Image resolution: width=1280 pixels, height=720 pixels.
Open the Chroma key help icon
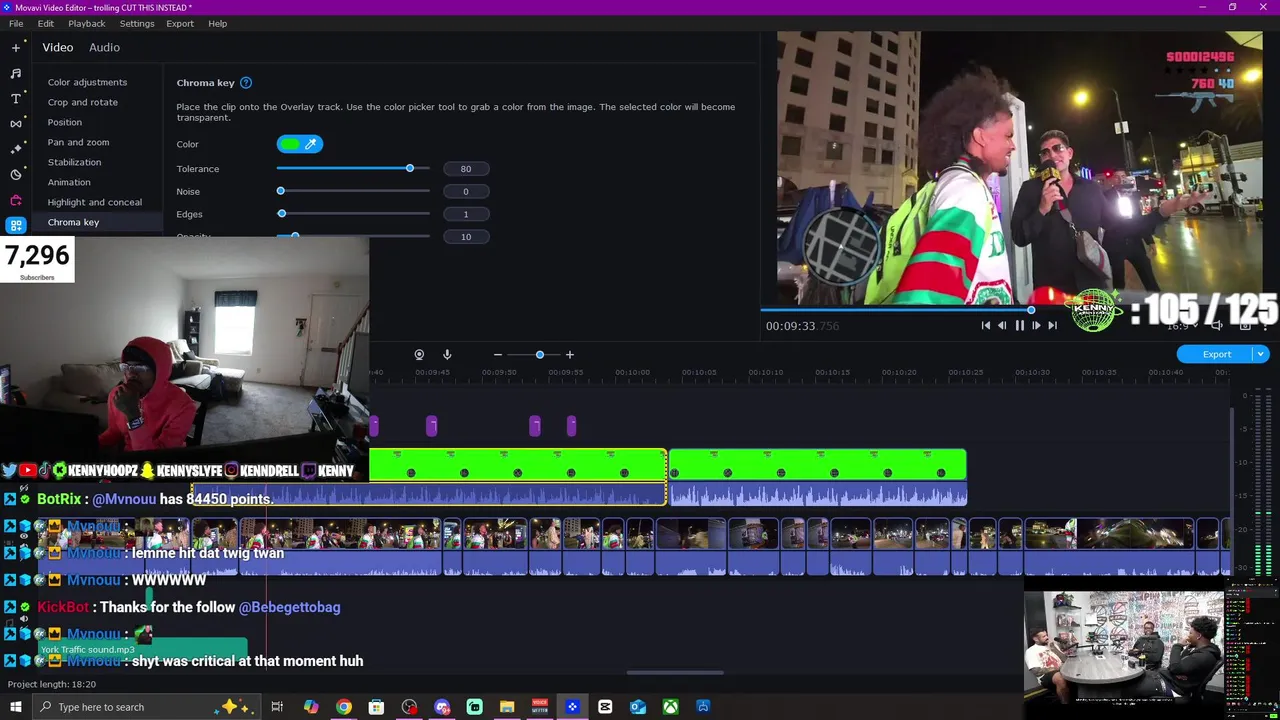246,83
